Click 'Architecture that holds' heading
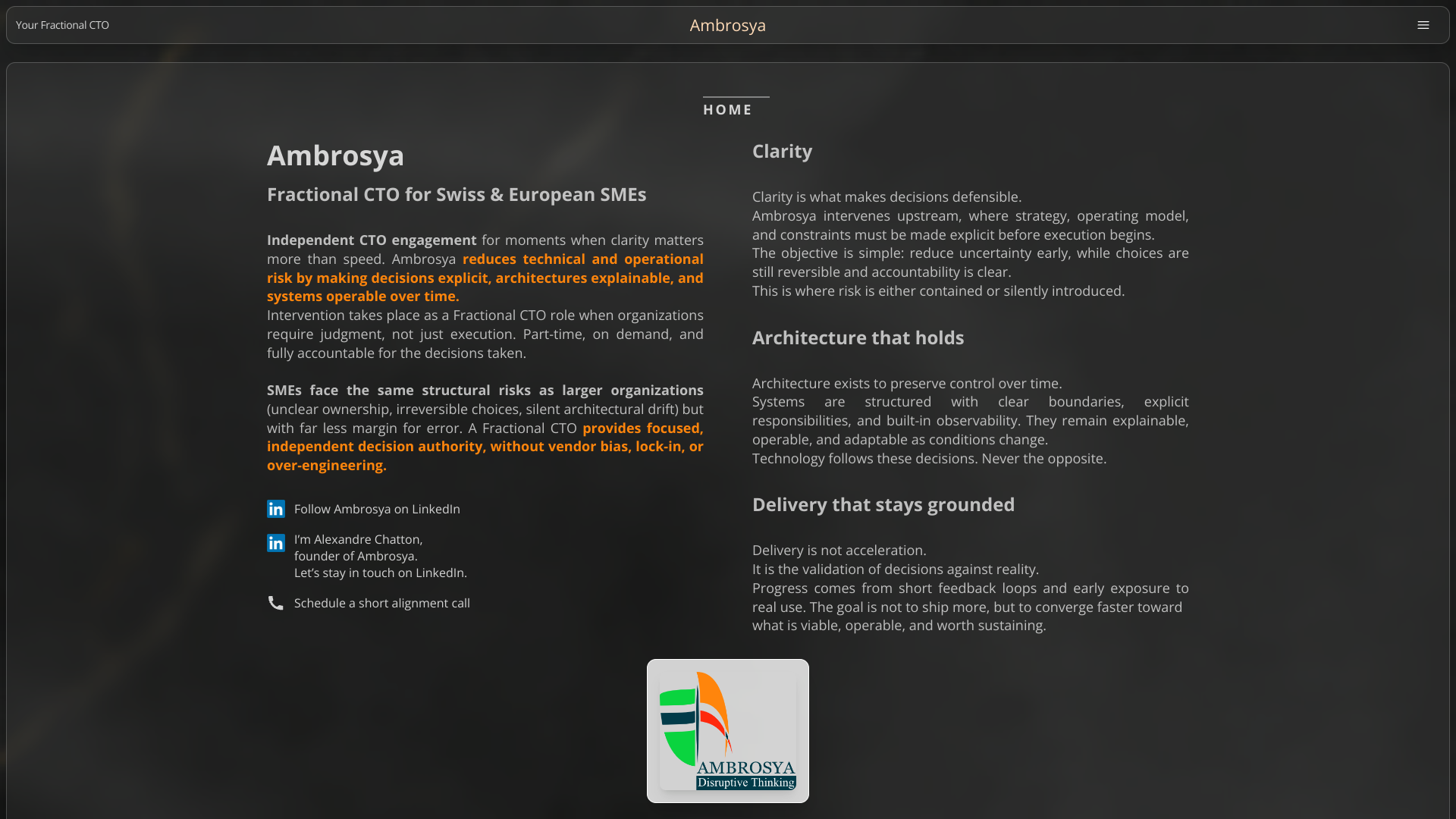 [858, 337]
